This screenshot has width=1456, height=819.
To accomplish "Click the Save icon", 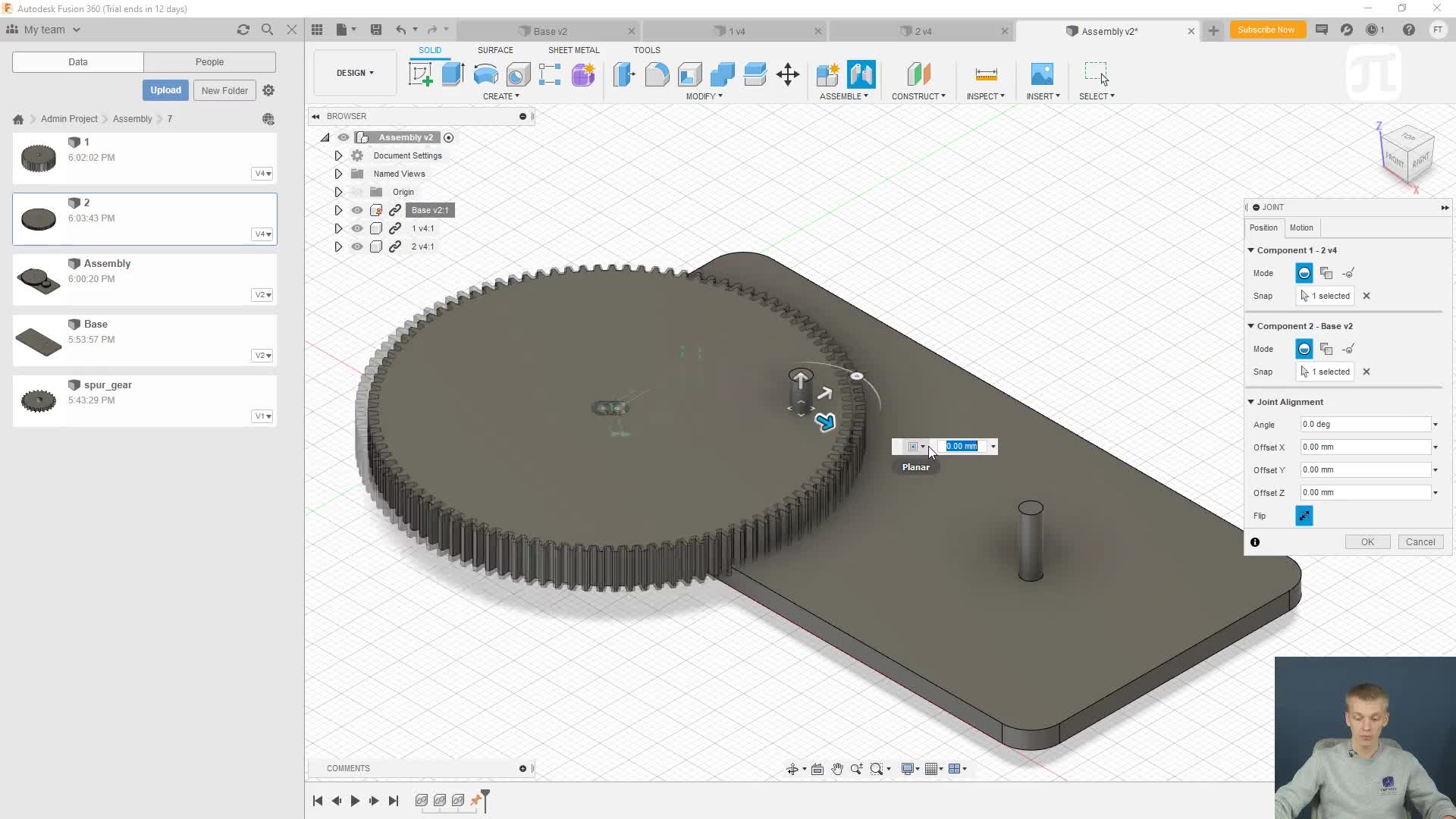I will tap(375, 30).
